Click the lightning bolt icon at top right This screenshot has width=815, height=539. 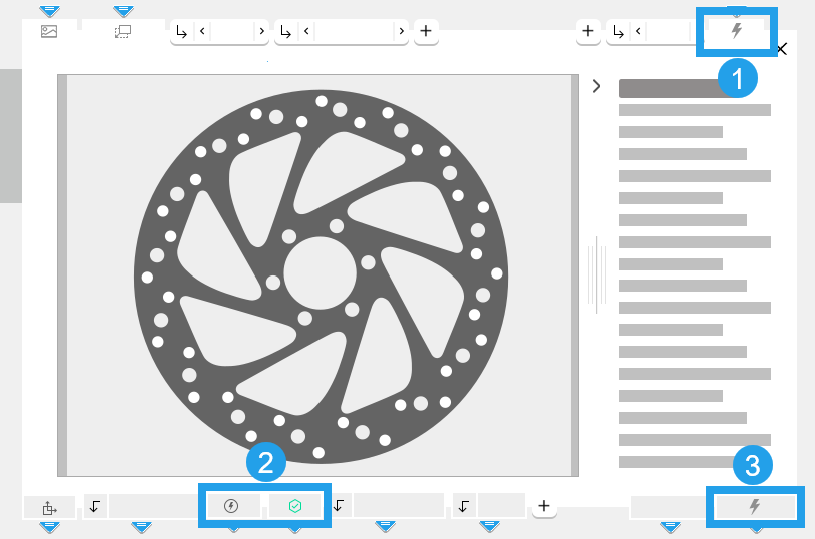coord(738,31)
